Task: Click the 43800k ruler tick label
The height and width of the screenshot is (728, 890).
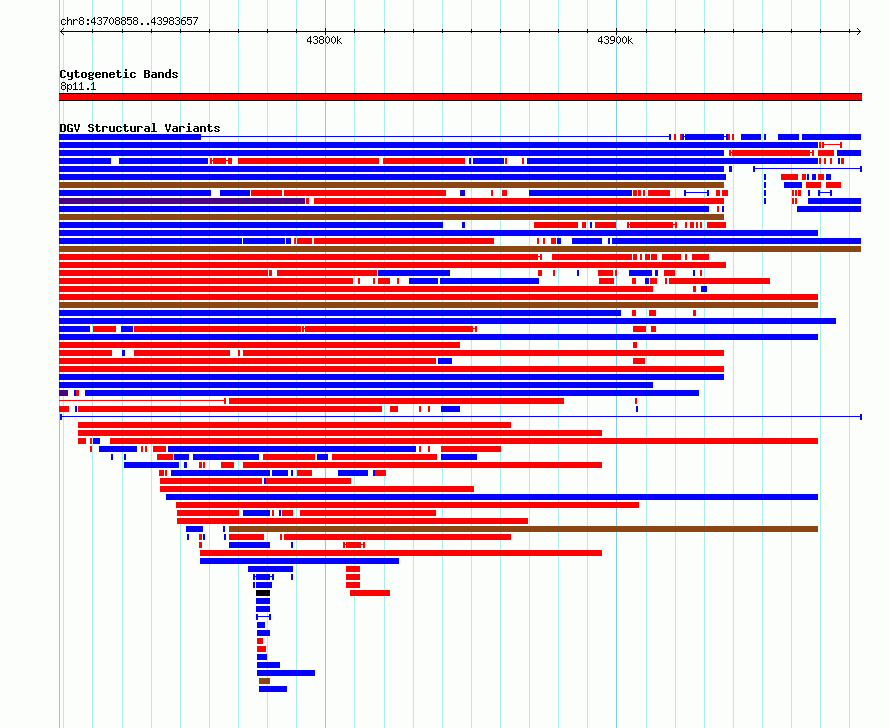Action: (x=324, y=40)
